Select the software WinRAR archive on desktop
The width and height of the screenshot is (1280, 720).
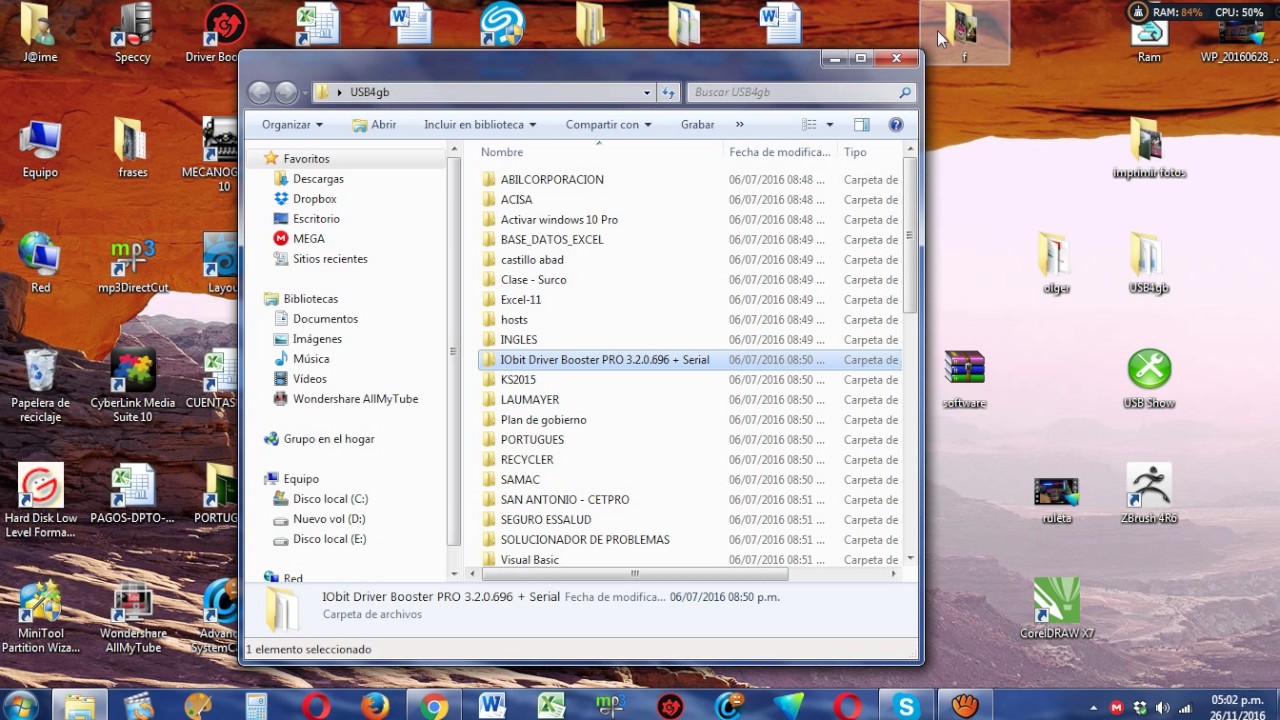965,379
